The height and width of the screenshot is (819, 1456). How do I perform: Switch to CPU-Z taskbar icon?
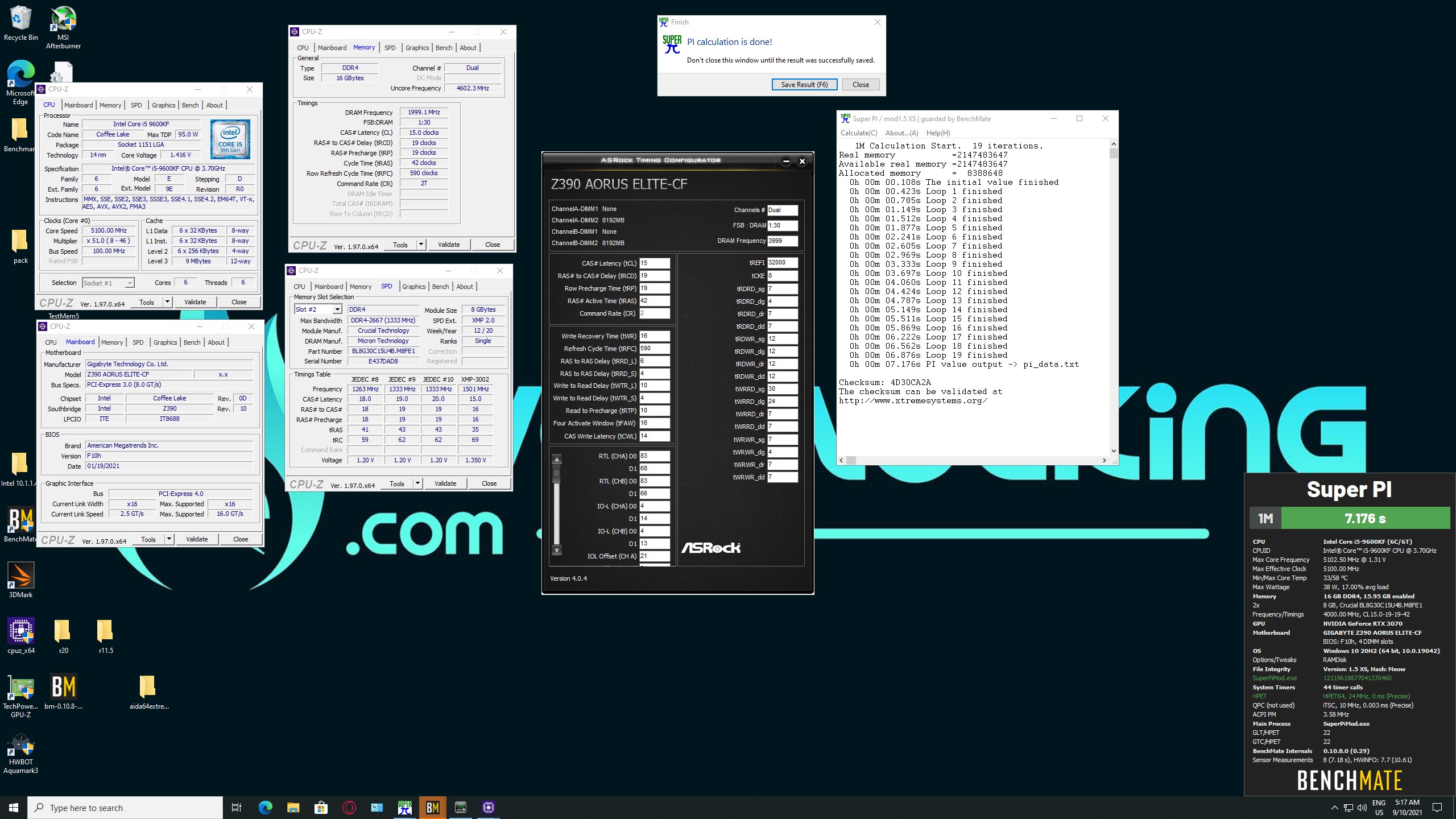489,808
